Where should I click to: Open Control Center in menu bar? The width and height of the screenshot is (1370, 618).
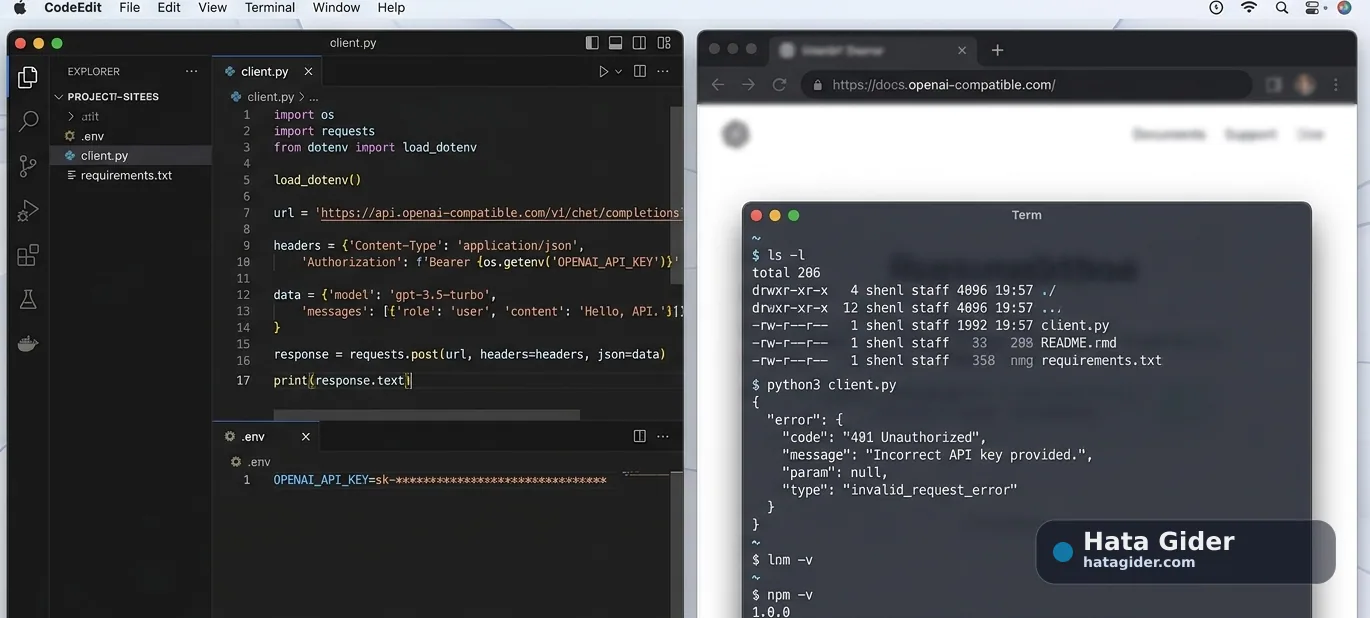[1313, 8]
